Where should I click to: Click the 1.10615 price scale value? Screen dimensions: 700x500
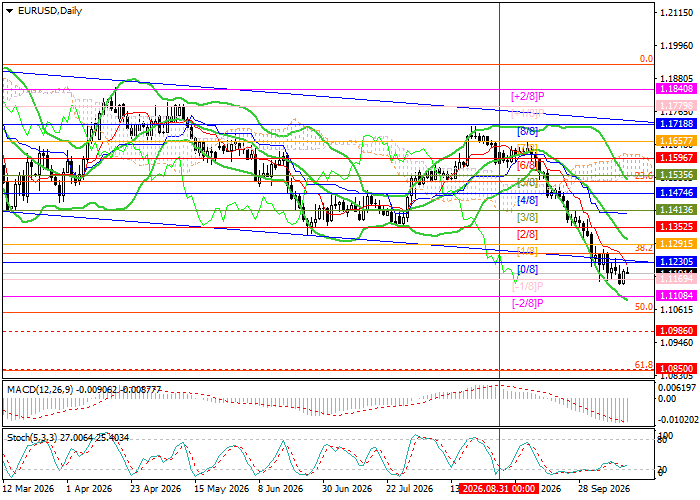click(x=676, y=309)
